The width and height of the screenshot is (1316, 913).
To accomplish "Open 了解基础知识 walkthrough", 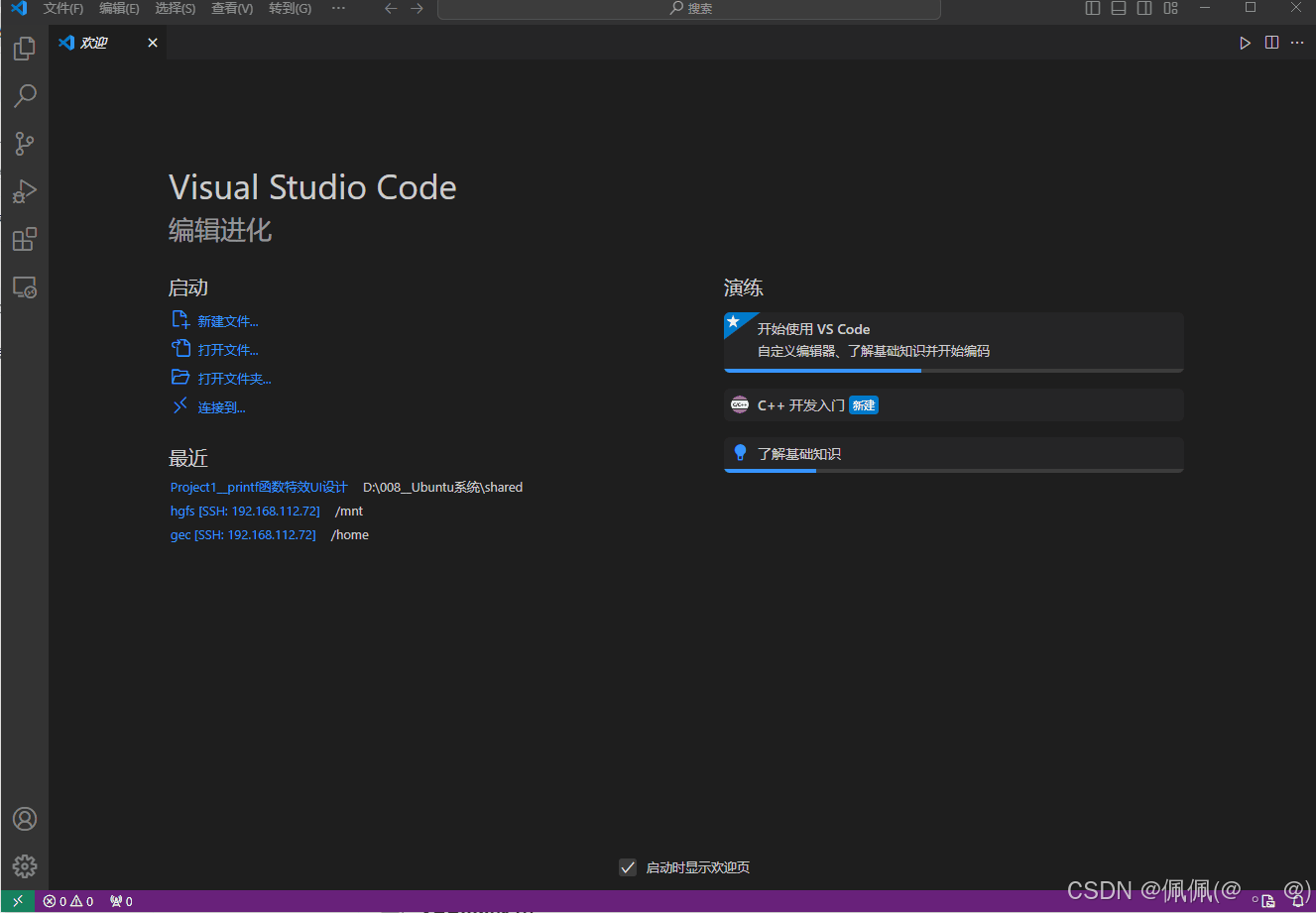I will tap(954, 455).
